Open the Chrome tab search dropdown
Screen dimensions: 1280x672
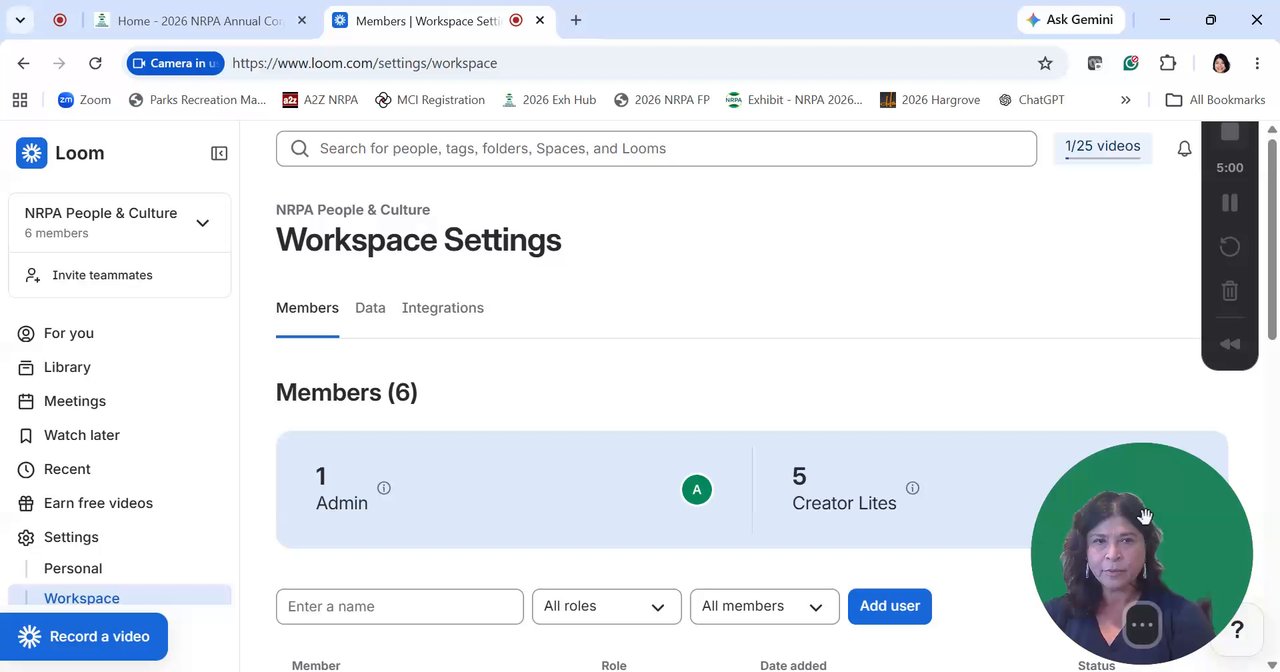pos(20,20)
